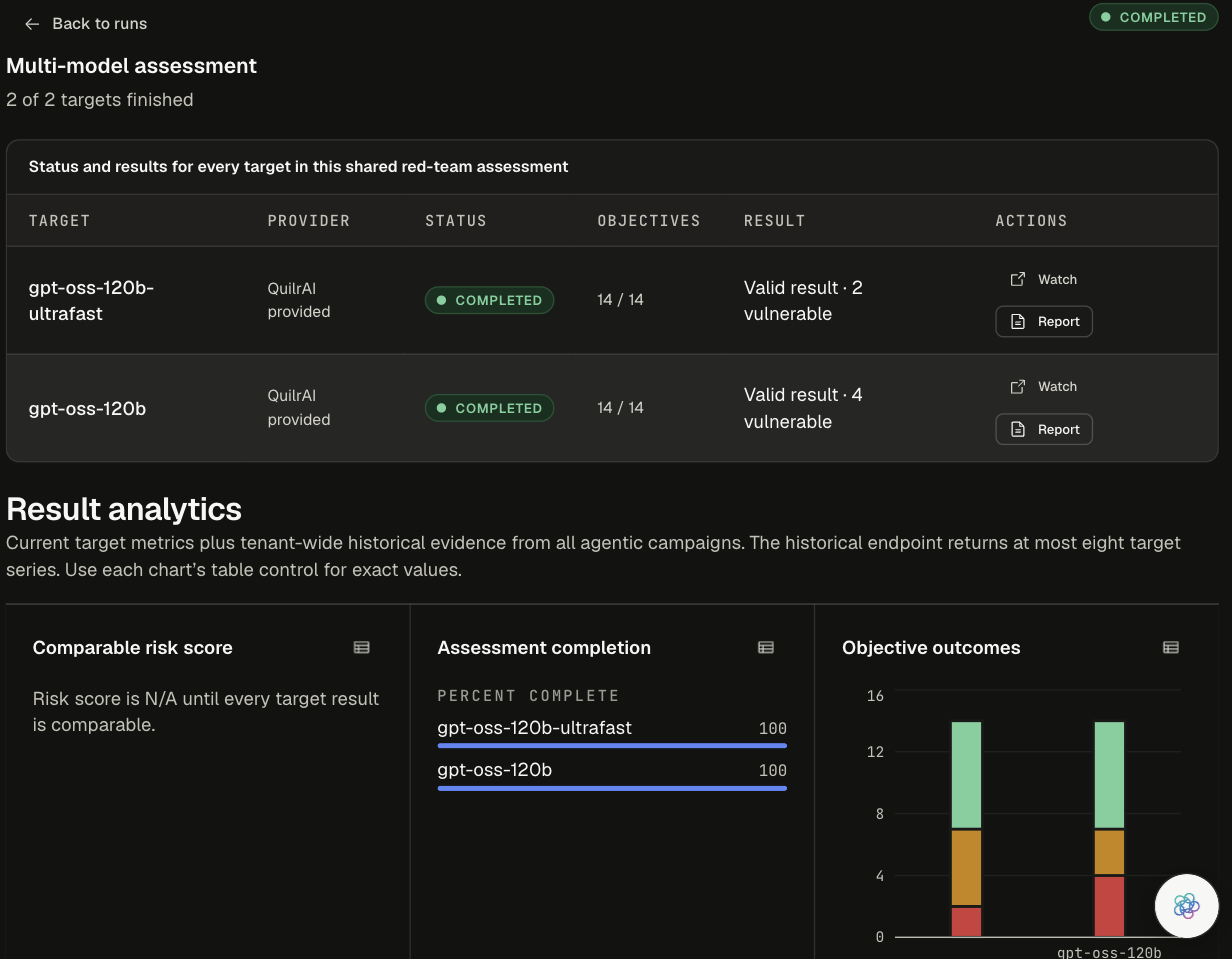
Task: Click COMPLETED badge in gpt-oss-120b row
Action: 489,408
